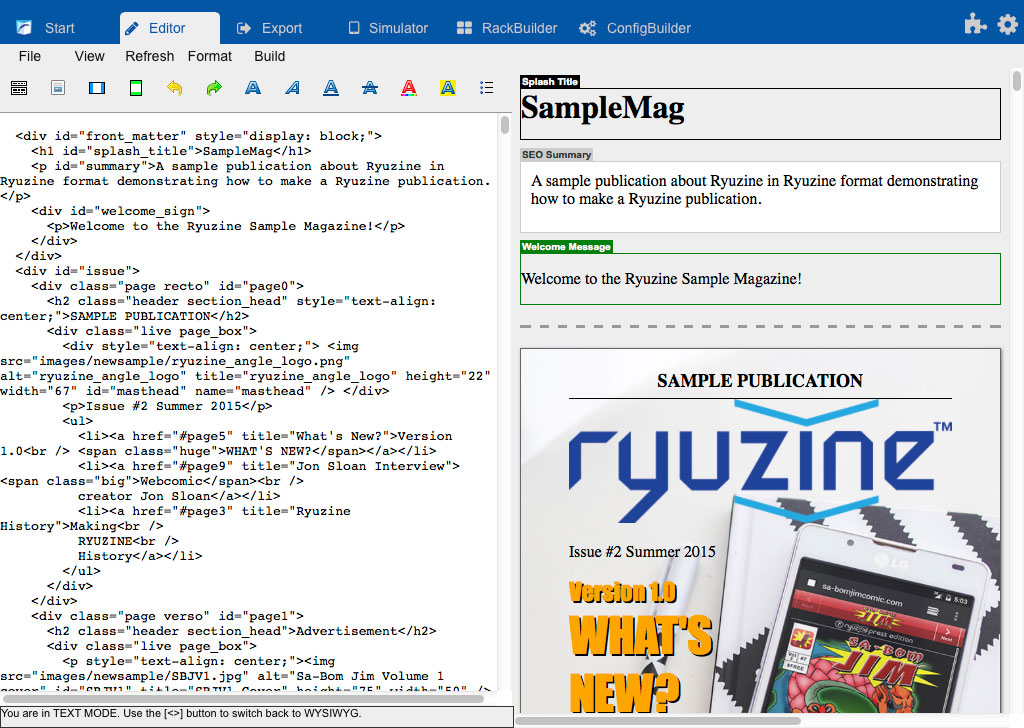Toggle the blue column layout view icon
Image resolution: width=1024 pixels, height=728 pixels.
[97, 88]
